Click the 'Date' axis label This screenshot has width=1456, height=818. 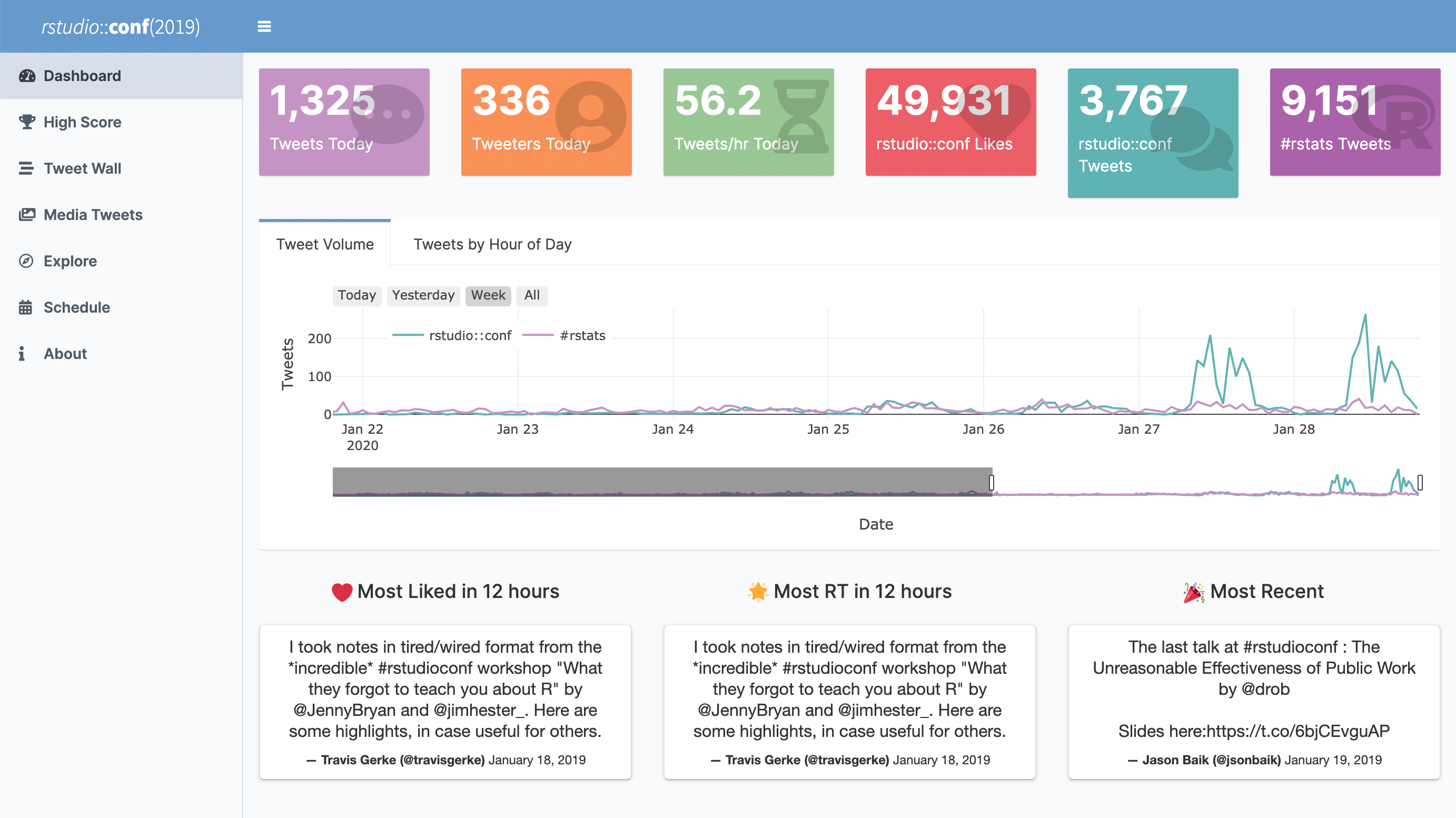(x=876, y=524)
